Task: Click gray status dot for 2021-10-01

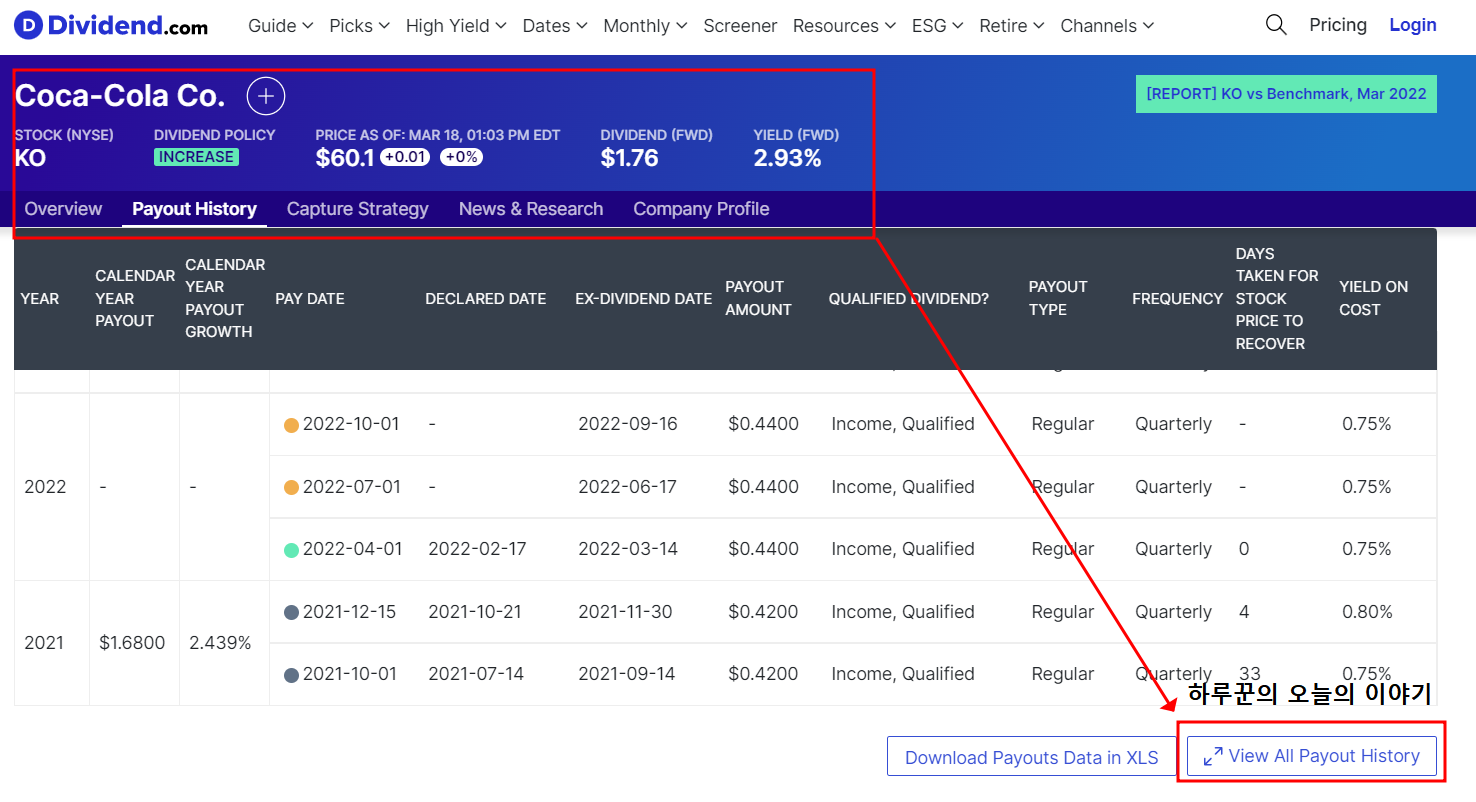Action: click(292, 675)
